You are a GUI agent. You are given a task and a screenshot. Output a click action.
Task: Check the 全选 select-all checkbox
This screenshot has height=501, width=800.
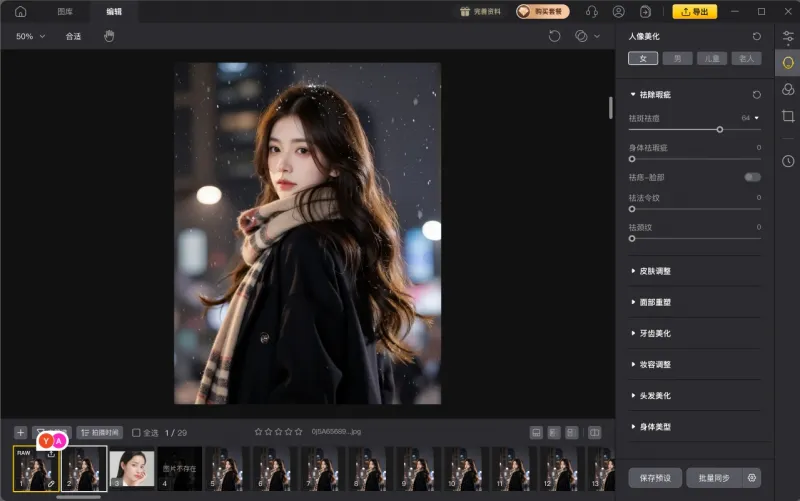[x=136, y=433]
